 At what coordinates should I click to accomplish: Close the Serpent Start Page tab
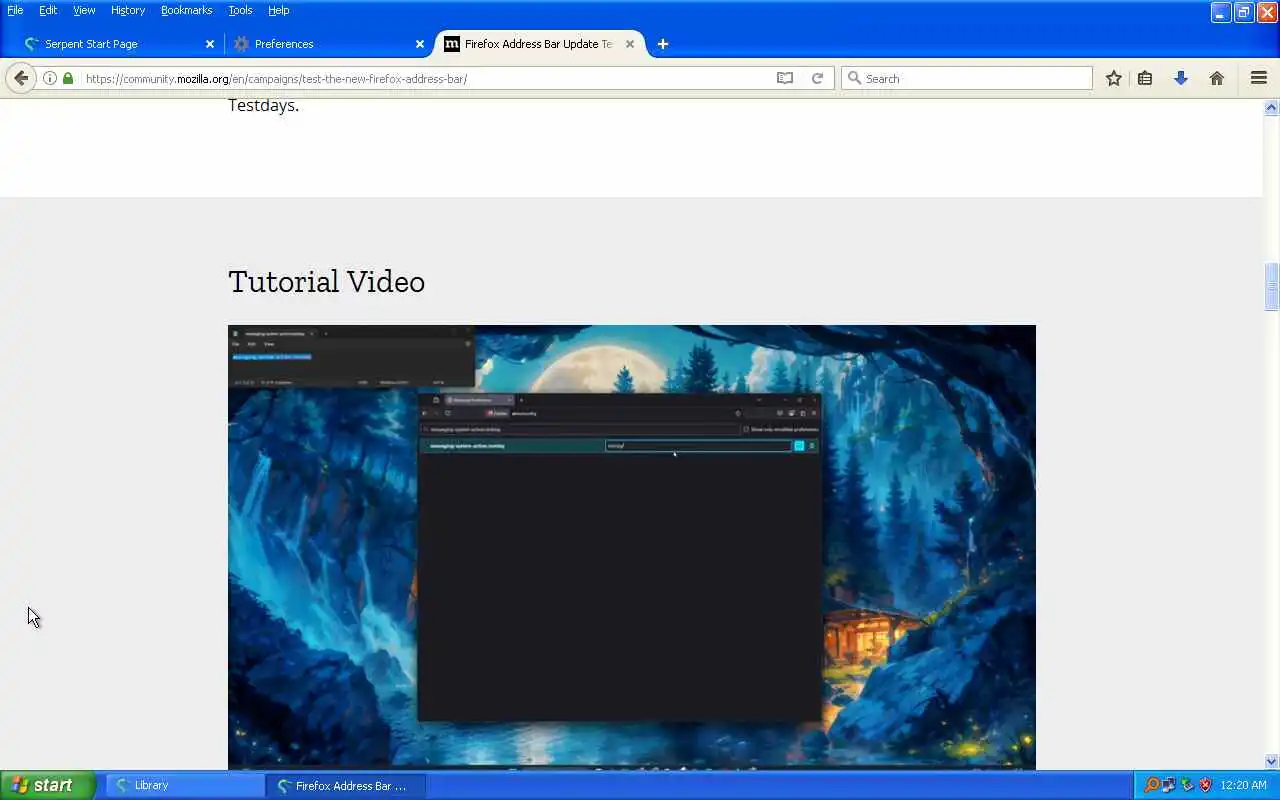(210, 44)
